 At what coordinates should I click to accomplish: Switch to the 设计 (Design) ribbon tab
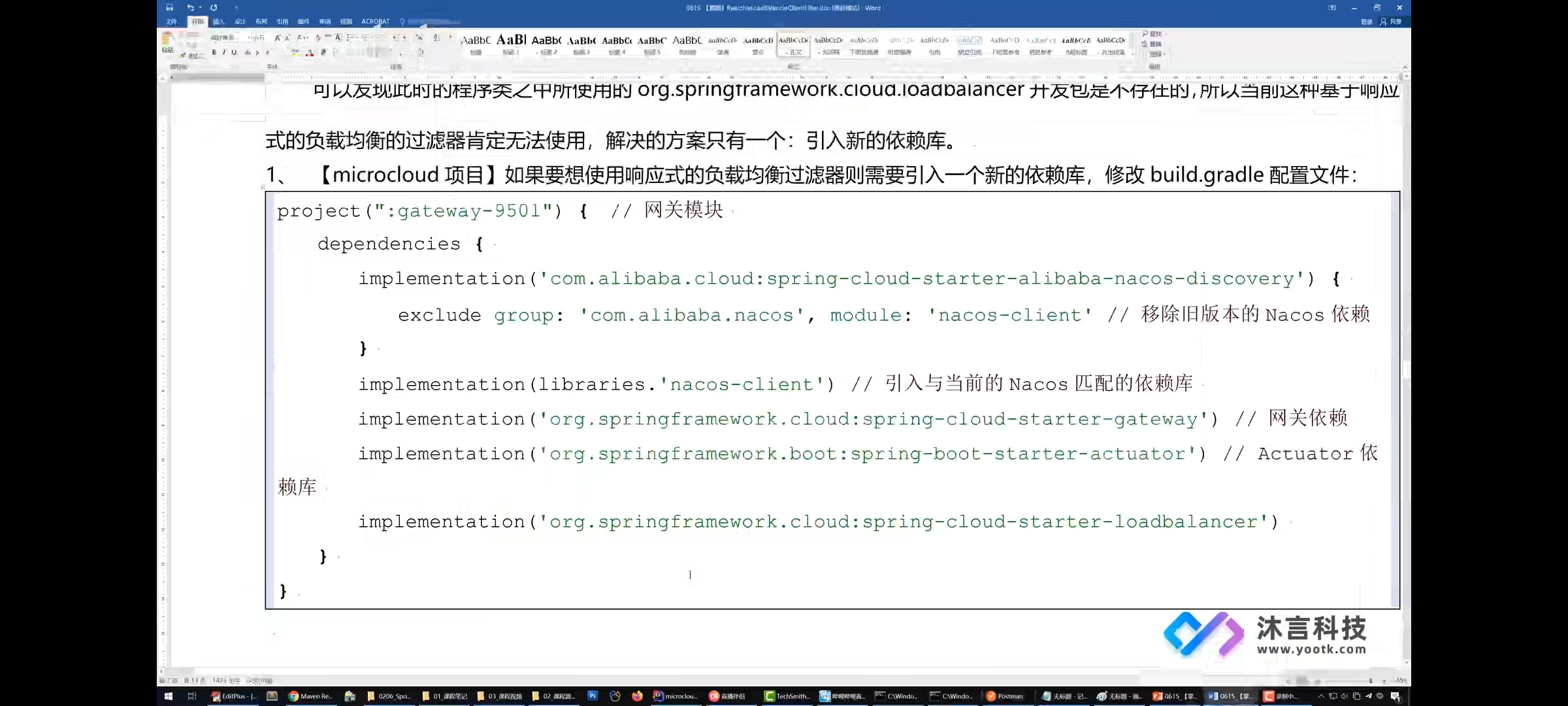[x=240, y=22]
